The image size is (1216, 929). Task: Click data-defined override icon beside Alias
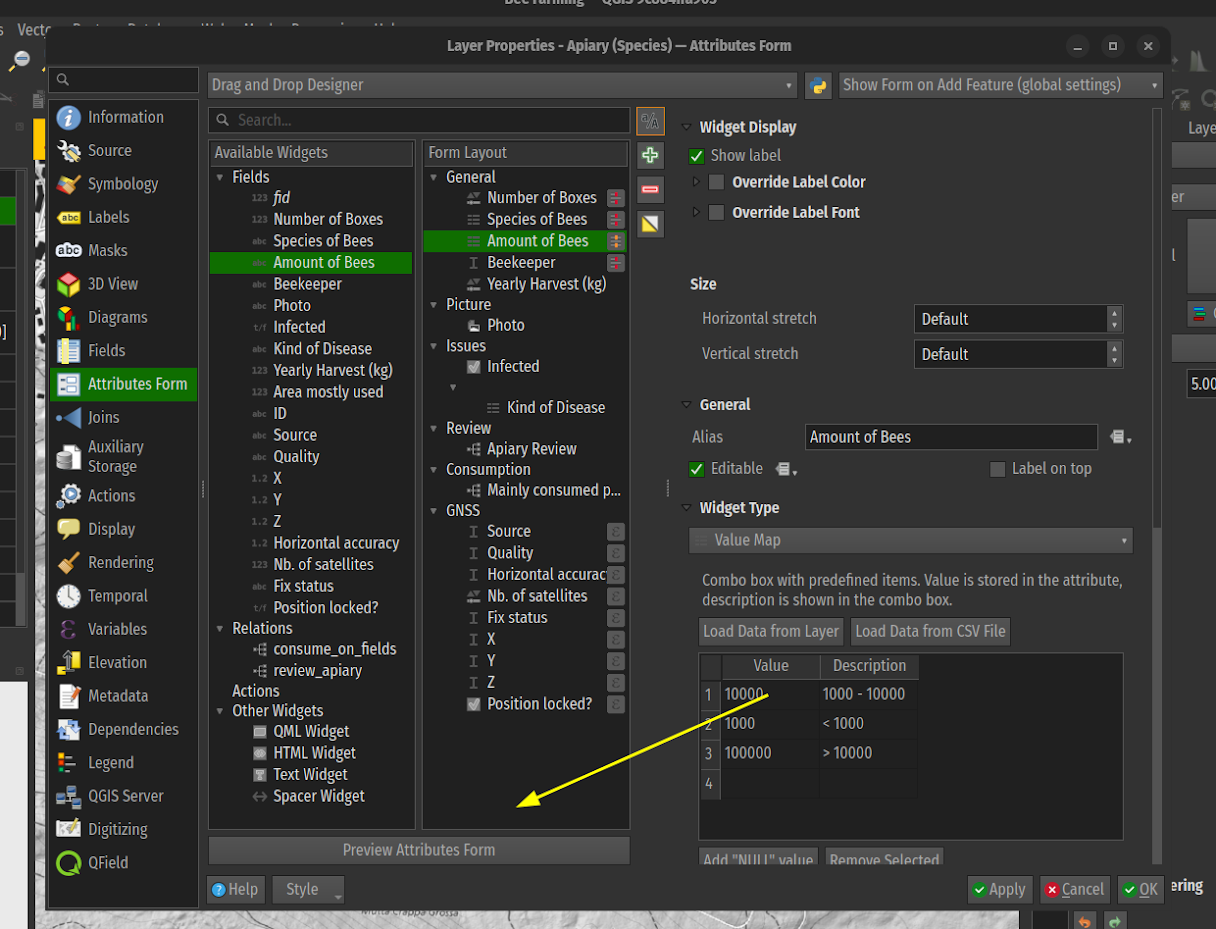[x=1120, y=437]
